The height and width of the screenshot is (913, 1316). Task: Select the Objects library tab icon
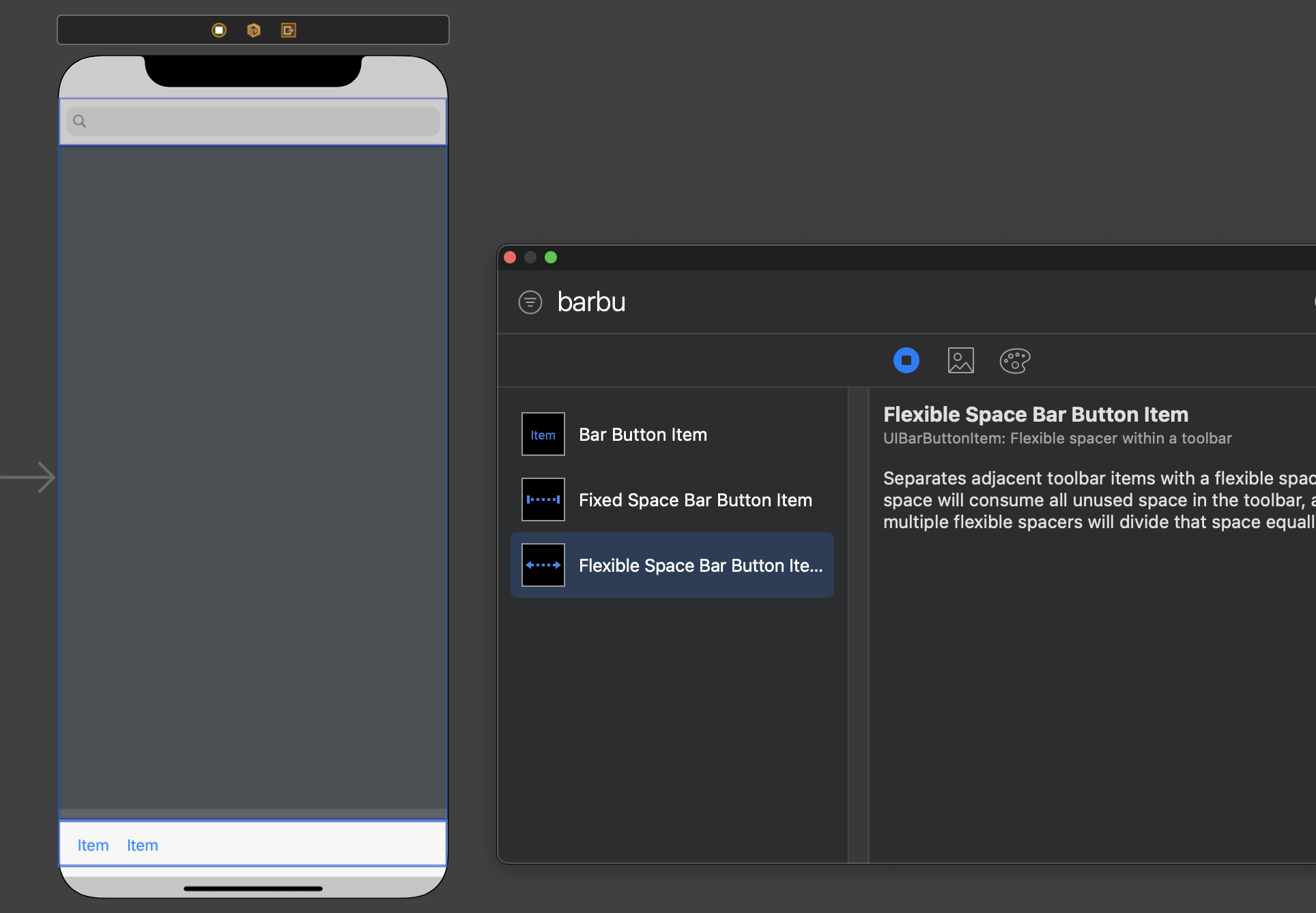(x=906, y=360)
